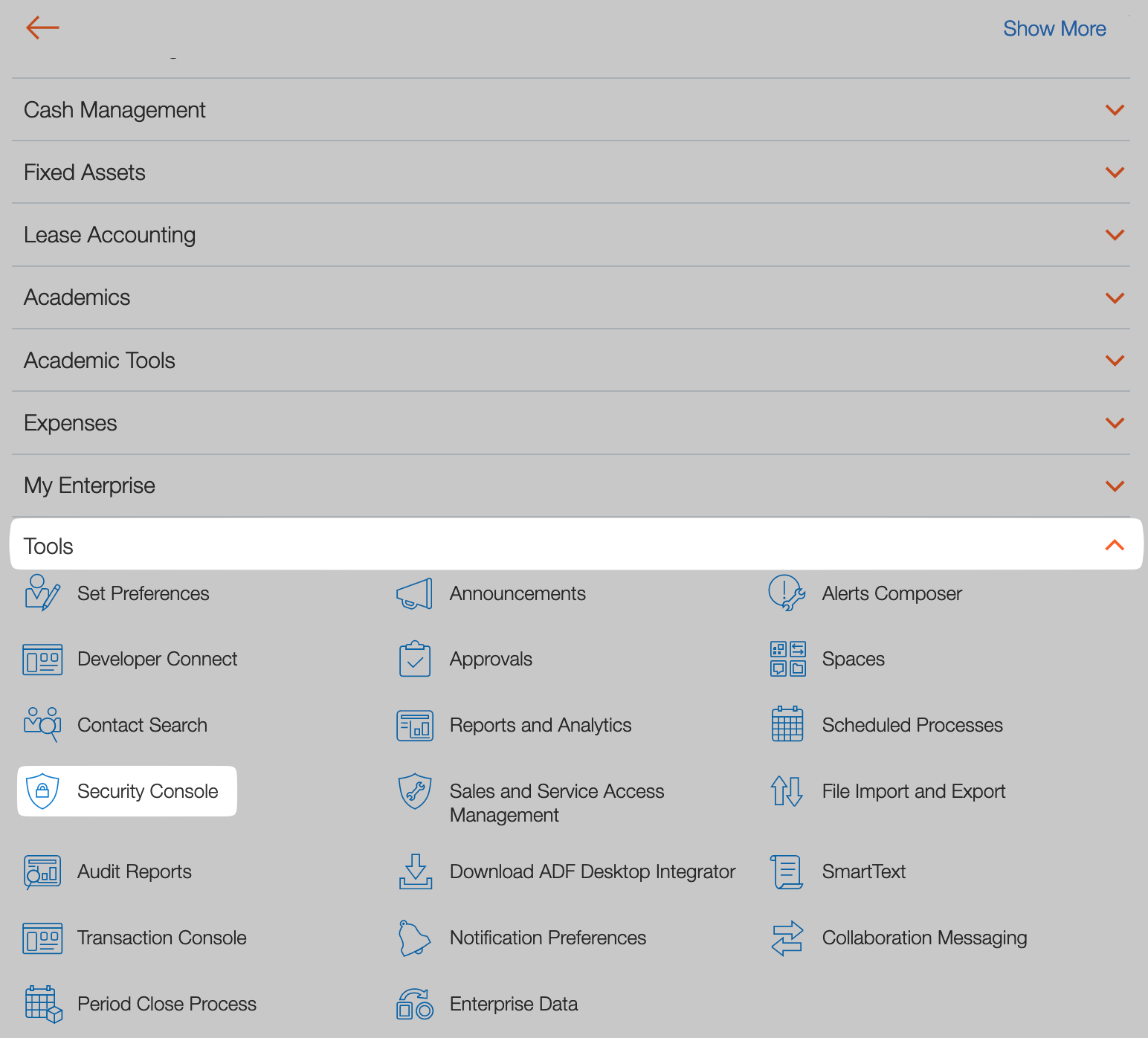Click the Download ADF Desktop Integrator icon

(x=415, y=871)
